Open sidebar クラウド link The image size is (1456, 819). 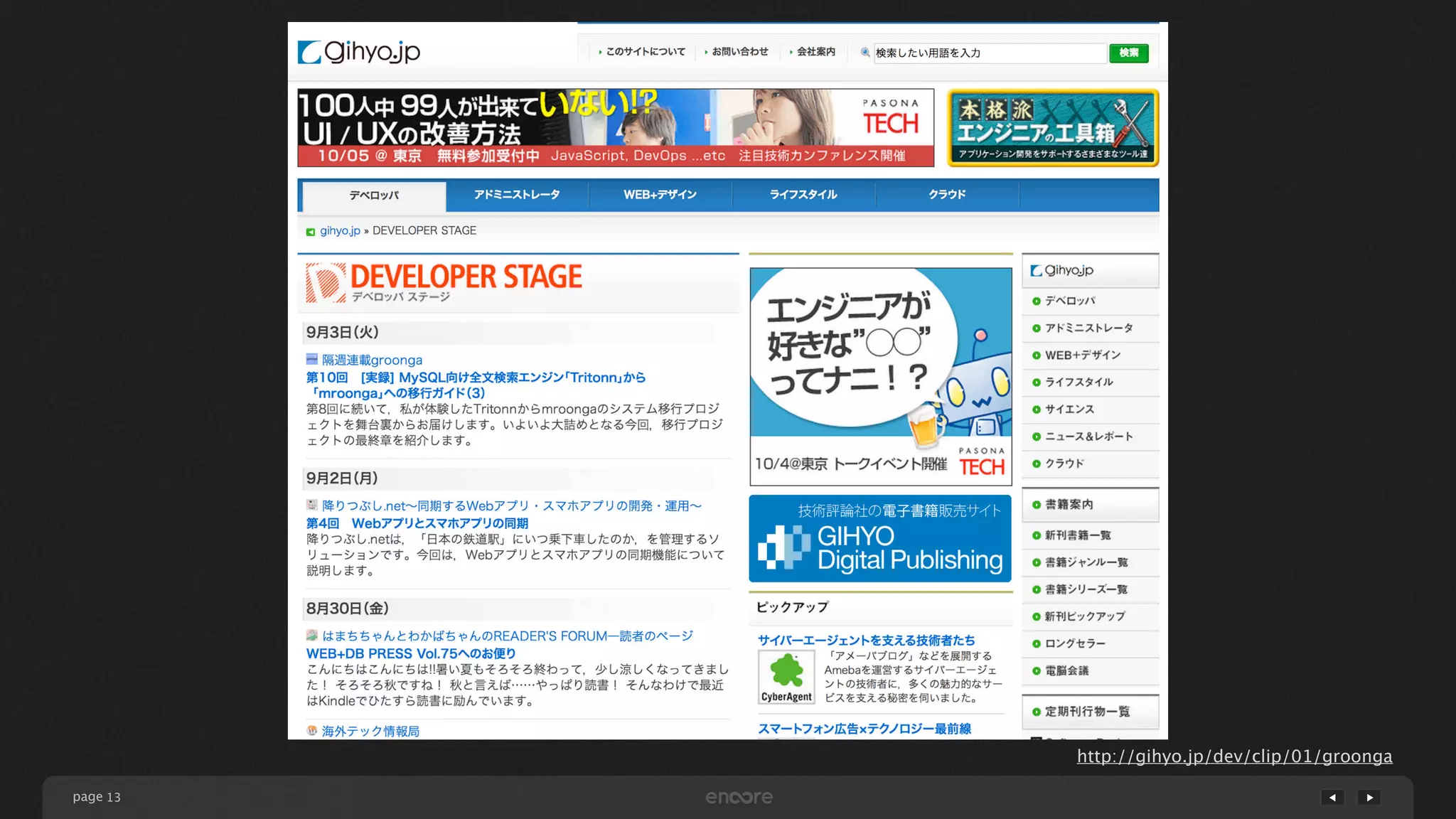[x=1064, y=464]
